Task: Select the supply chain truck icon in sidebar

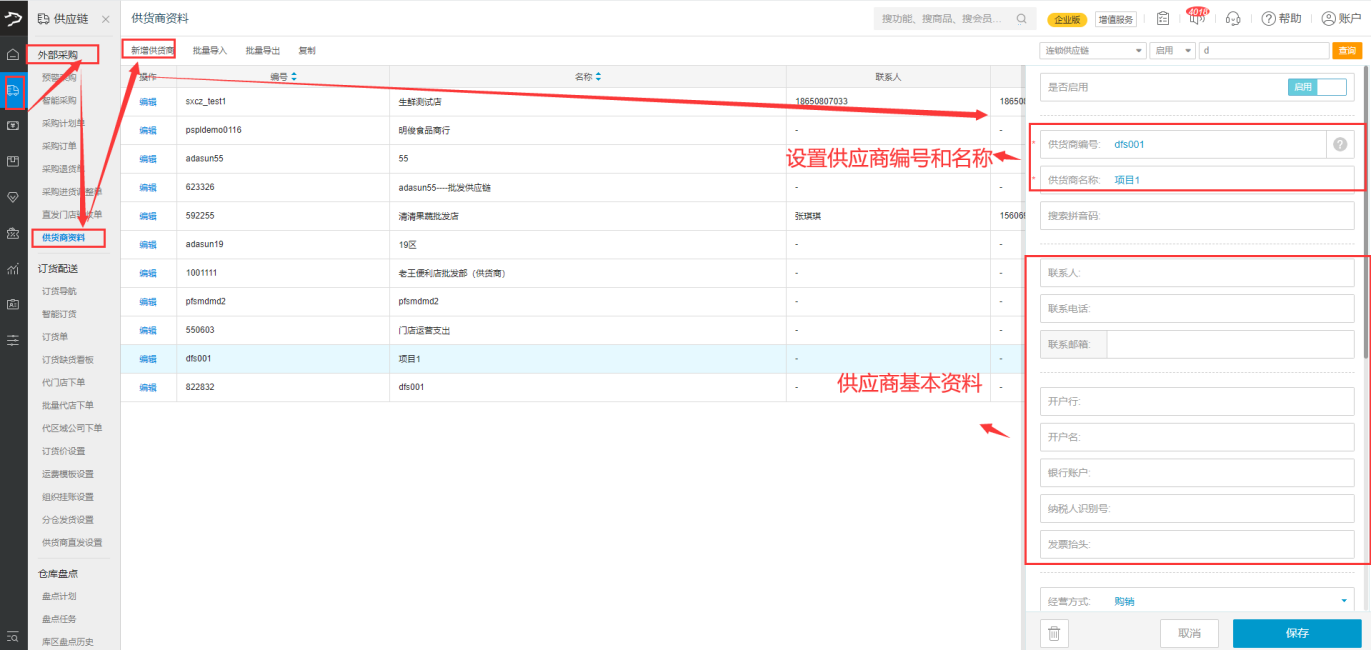Action: point(13,90)
